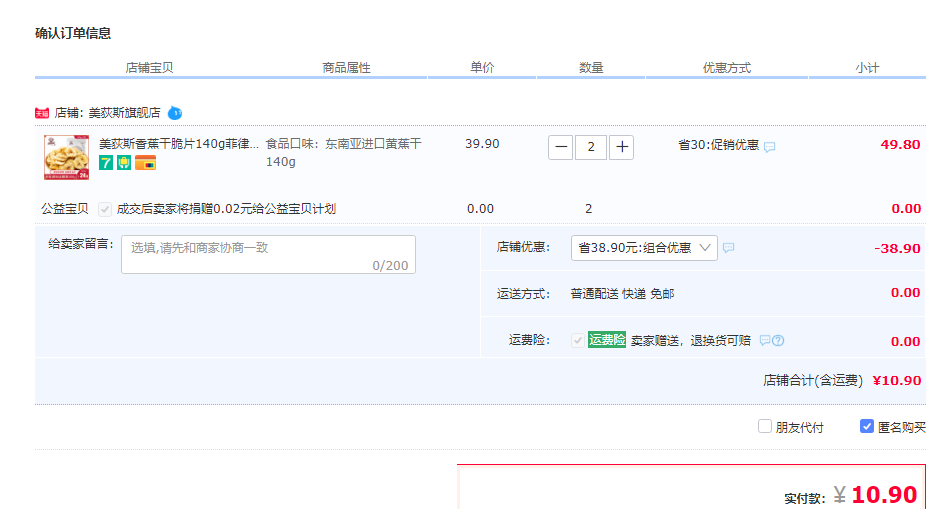934x509 pixels.
Task: Enable the 朋友代付 checkbox
Action: (765, 426)
